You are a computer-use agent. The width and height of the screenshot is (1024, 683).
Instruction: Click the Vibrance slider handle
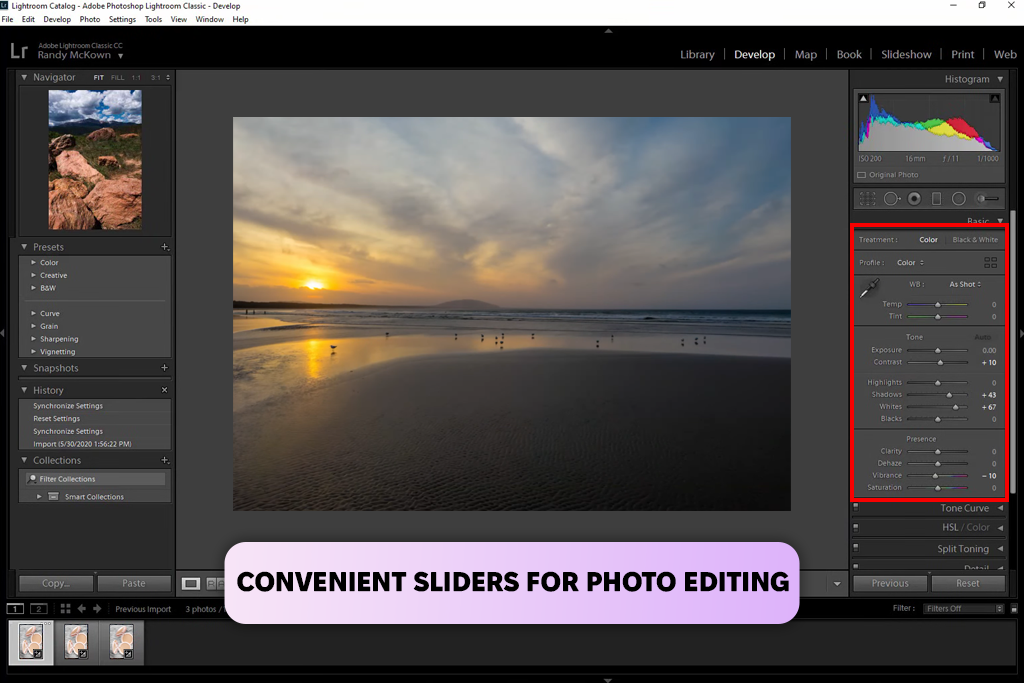coord(935,476)
